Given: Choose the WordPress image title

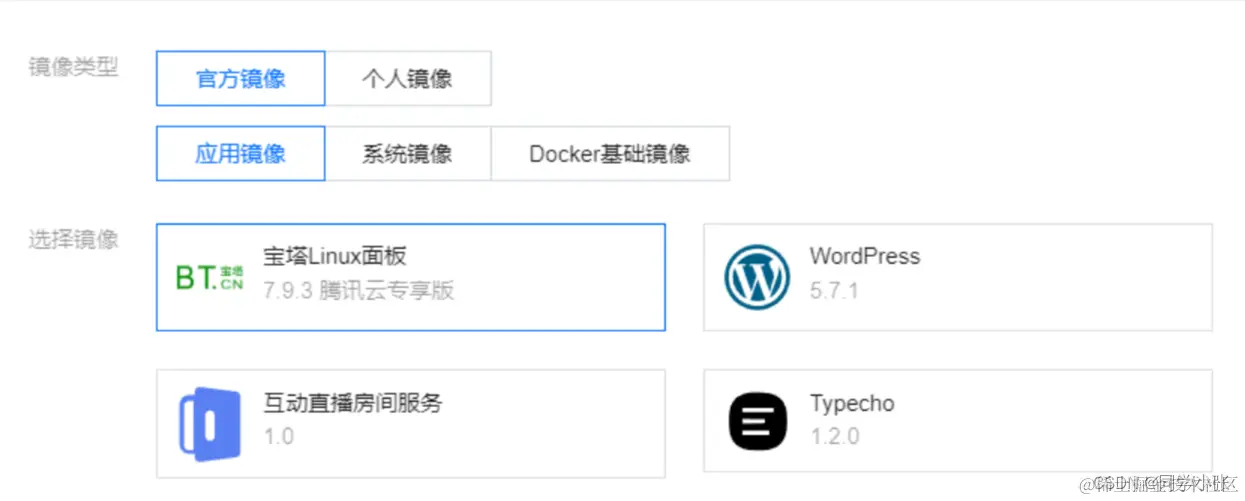Looking at the screenshot, I should click(865, 256).
